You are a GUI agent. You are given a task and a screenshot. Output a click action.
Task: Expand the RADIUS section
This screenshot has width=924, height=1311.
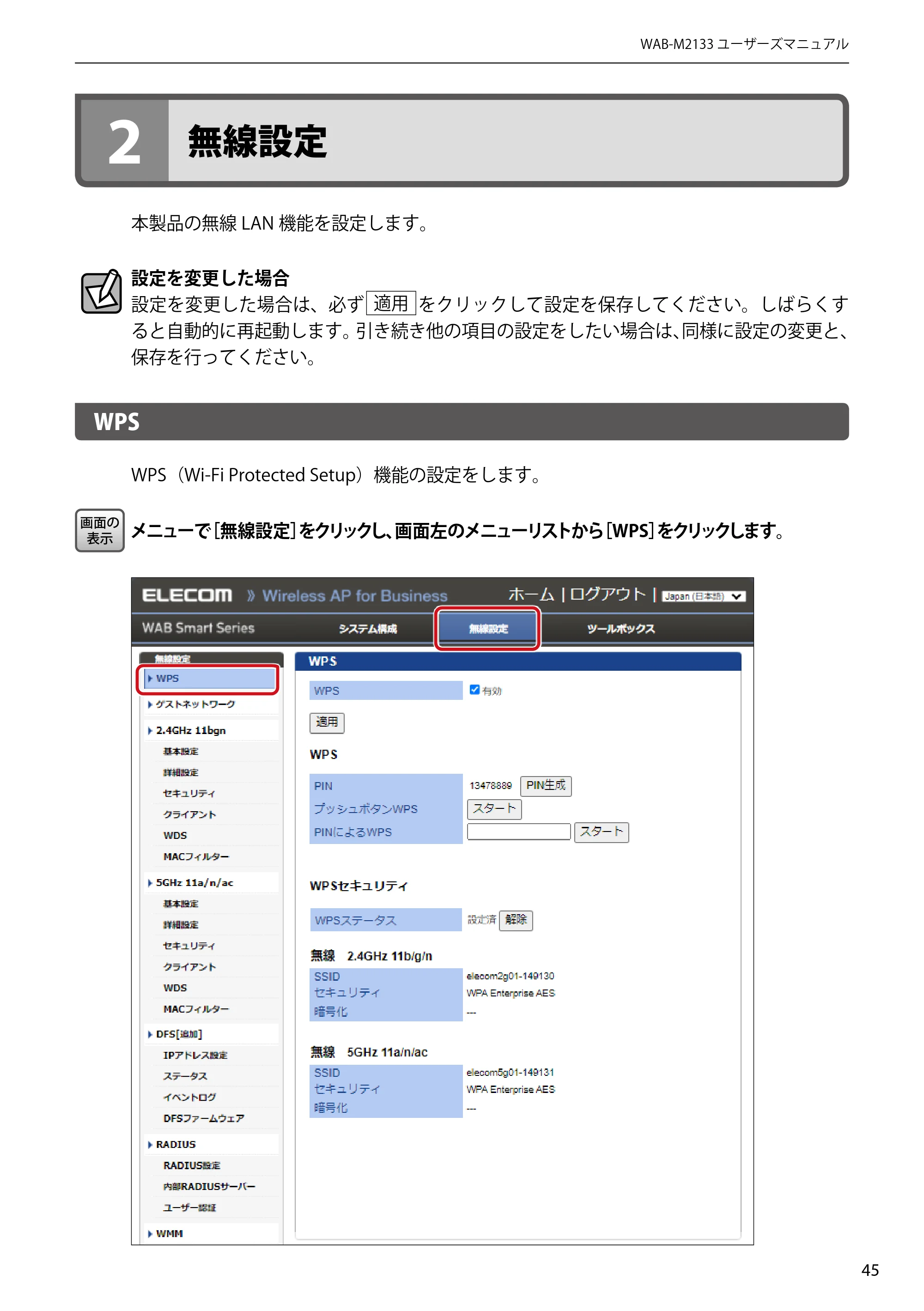tap(175, 1144)
